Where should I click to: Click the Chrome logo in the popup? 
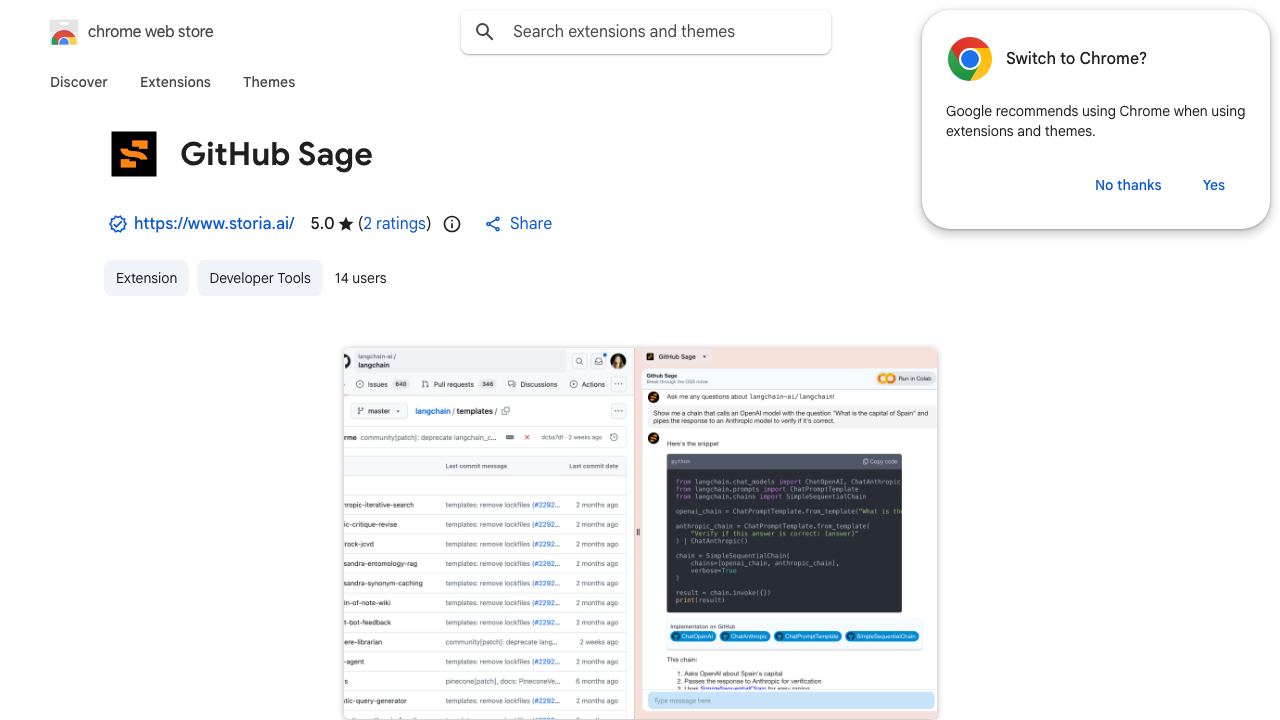[x=970, y=59]
